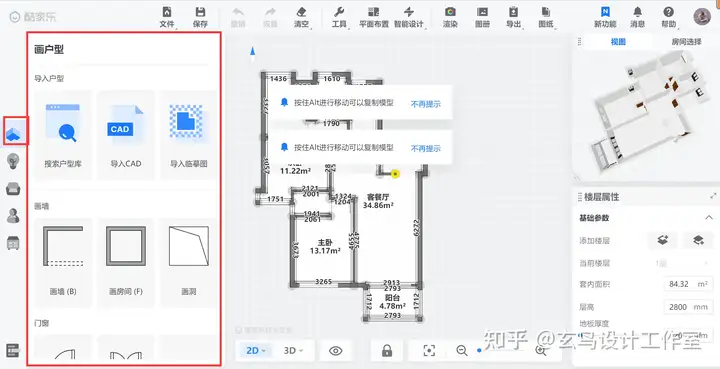Open the 2D view mode dropdown

[x=256, y=351]
